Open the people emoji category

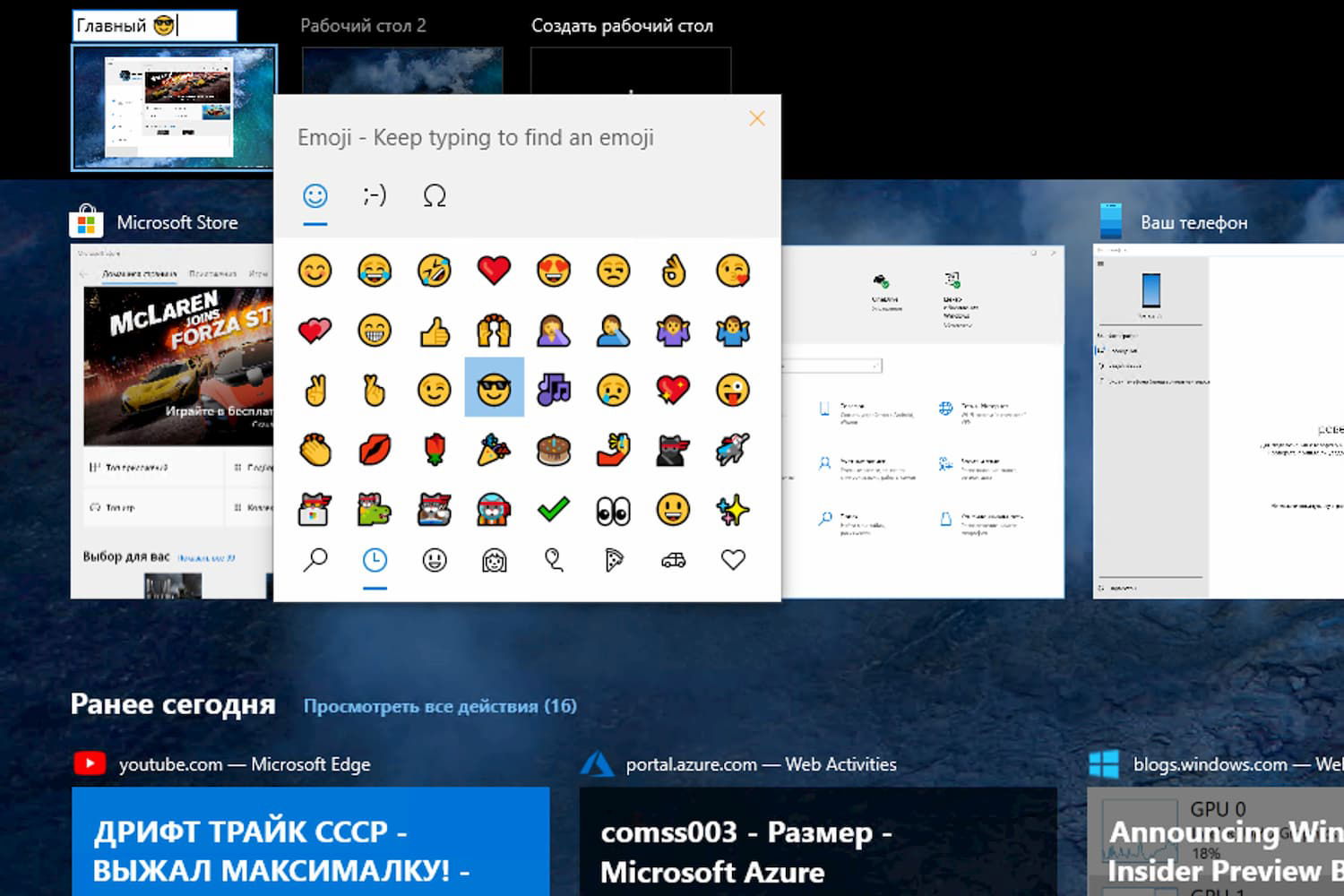[494, 560]
